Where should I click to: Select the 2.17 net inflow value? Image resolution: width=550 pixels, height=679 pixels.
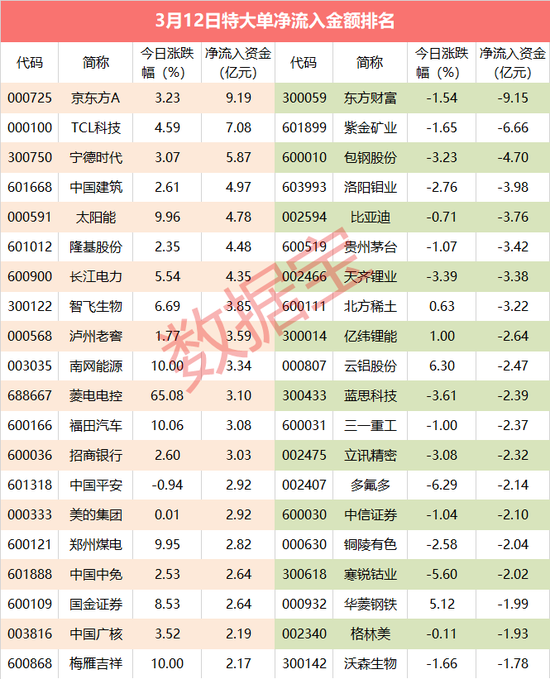pyautogui.click(x=238, y=663)
